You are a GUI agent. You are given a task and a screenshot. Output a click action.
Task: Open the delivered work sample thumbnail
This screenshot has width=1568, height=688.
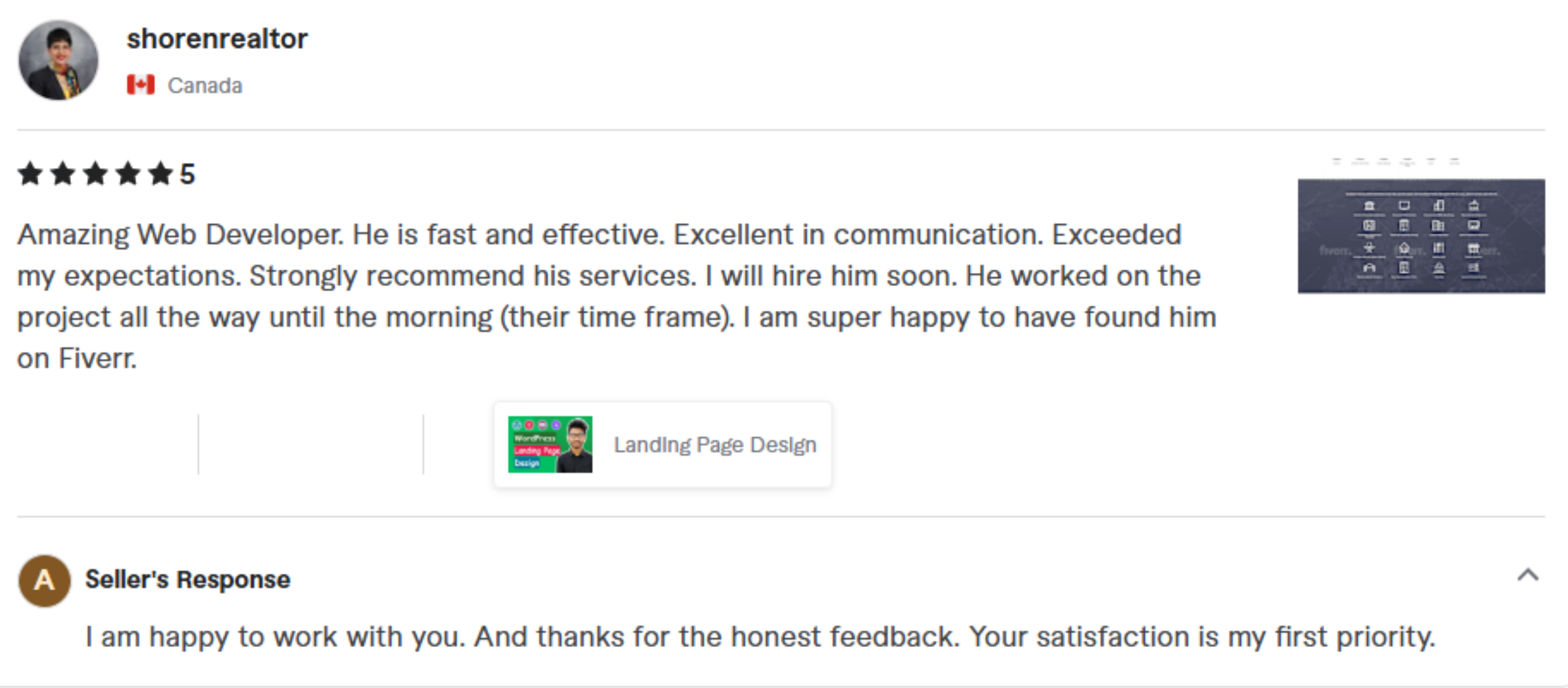point(1421,235)
